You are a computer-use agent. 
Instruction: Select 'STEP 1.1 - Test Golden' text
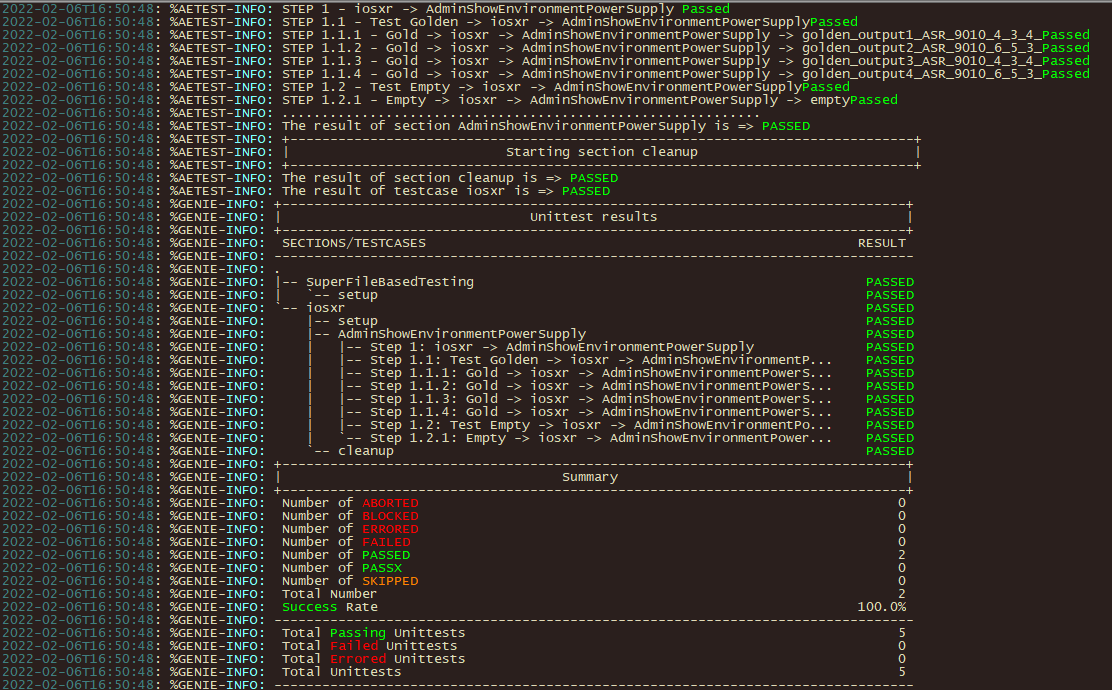pyautogui.click(x=370, y=22)
